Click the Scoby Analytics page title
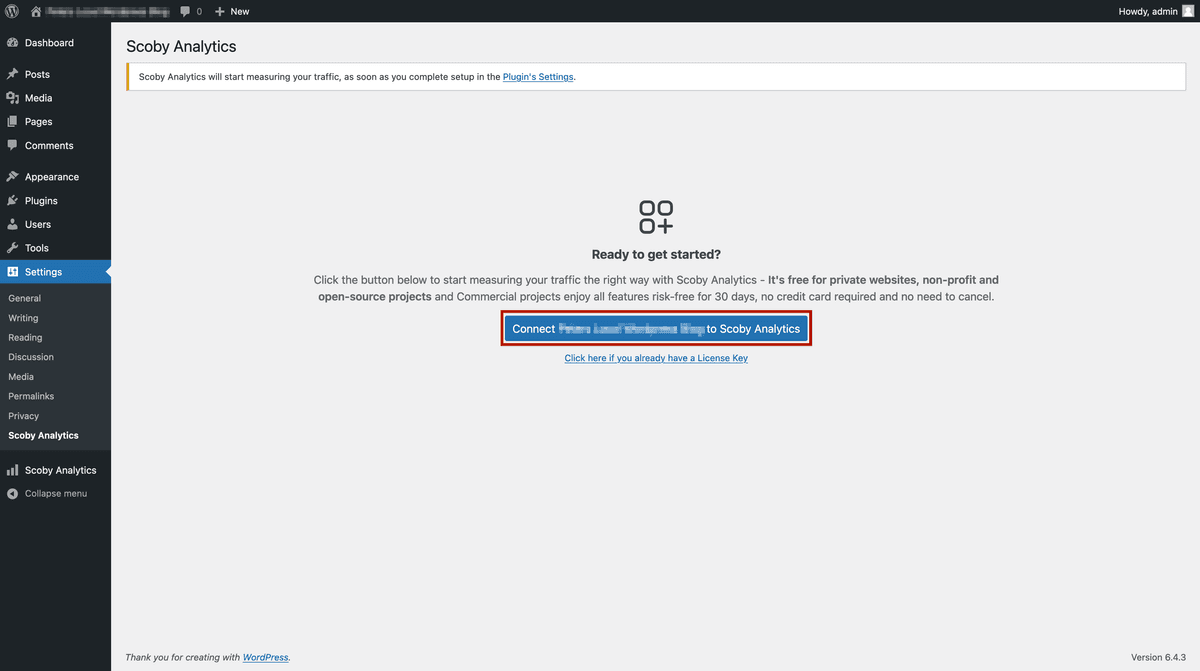Screen dimensions: 1200x671 pos(181,47)
